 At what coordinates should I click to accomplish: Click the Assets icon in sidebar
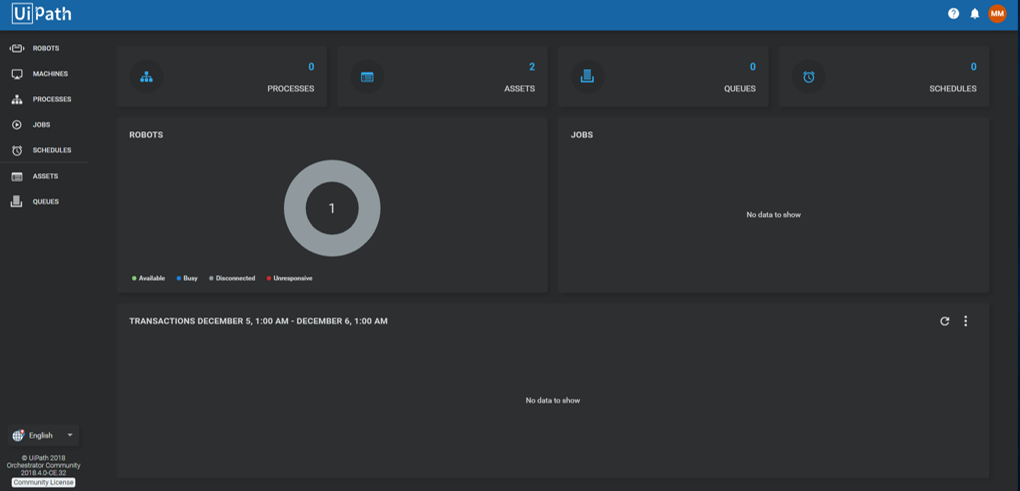tap(17, 176)
